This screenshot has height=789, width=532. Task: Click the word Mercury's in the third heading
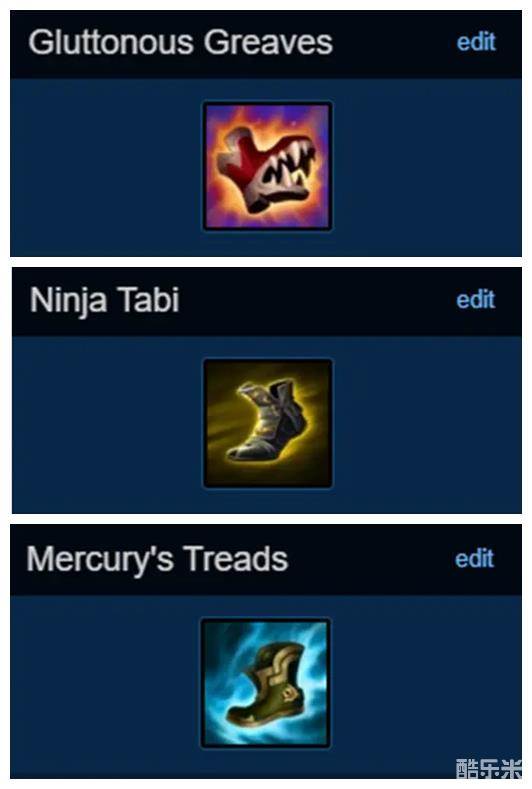[99, 560]
